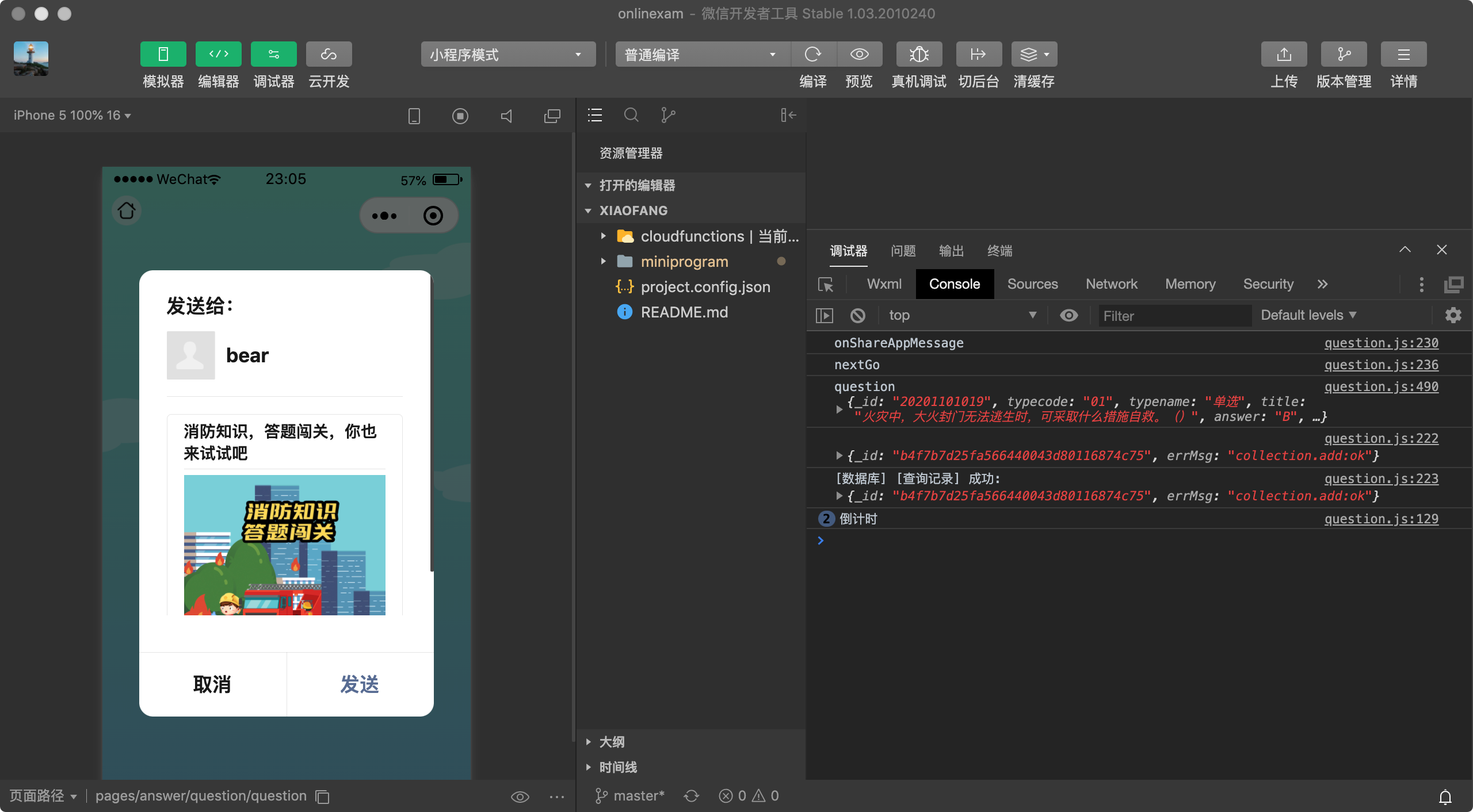Open the 小程序模式 mode dropdown
The width and height of the screenshot is (1473, 812).
pyautogui.click(x=507, y=55)
